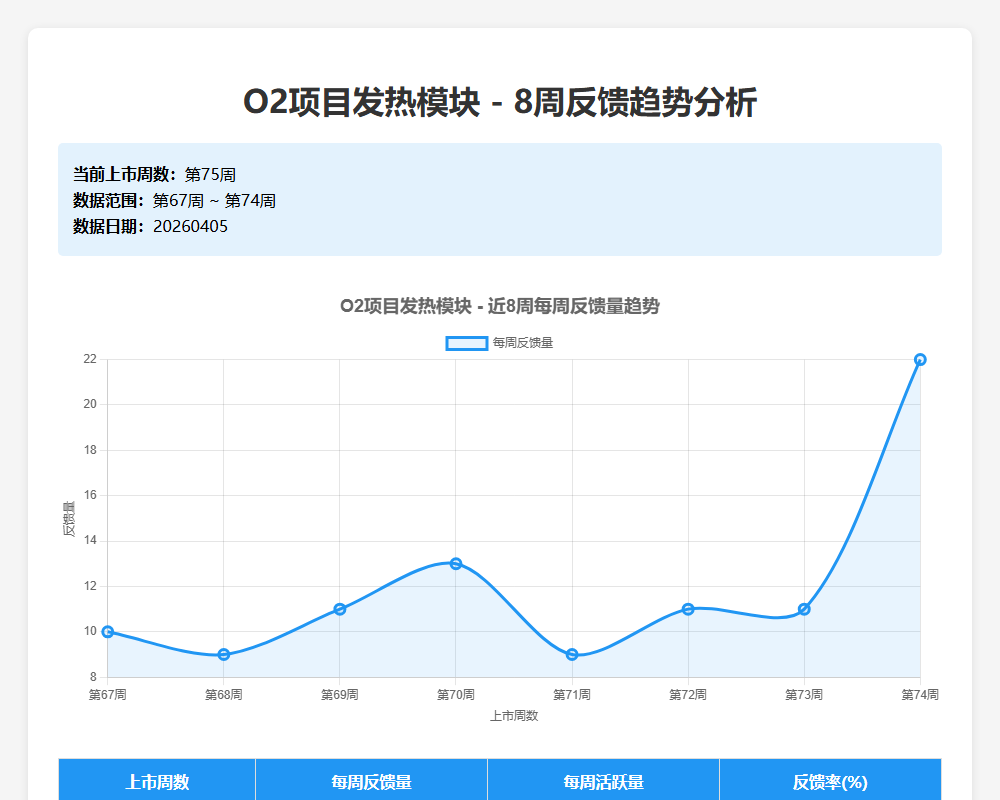Click the x-axis title 上市周数 below chart
The image size is (1000, 800).
tap(514, 716)
